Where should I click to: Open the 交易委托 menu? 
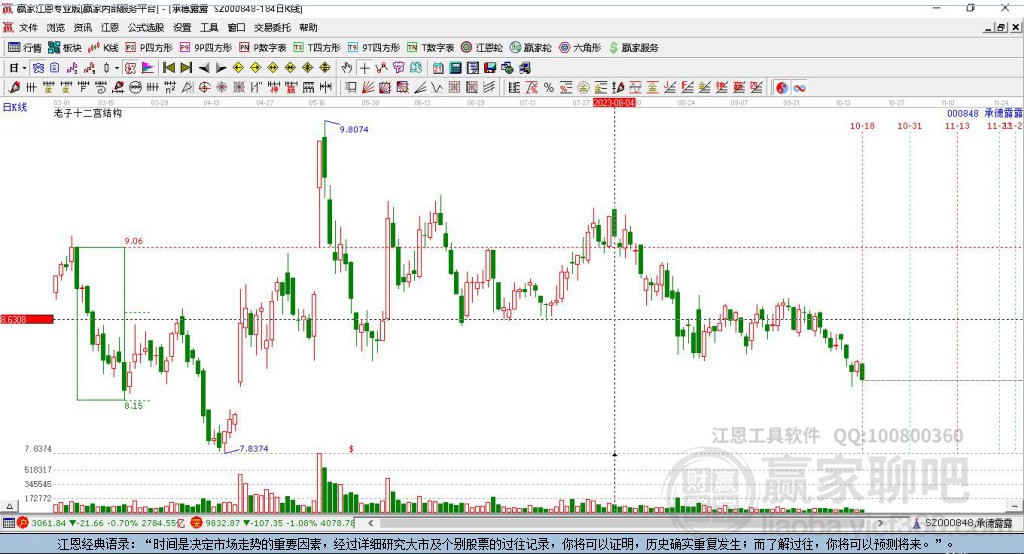[x=272, y=27]
